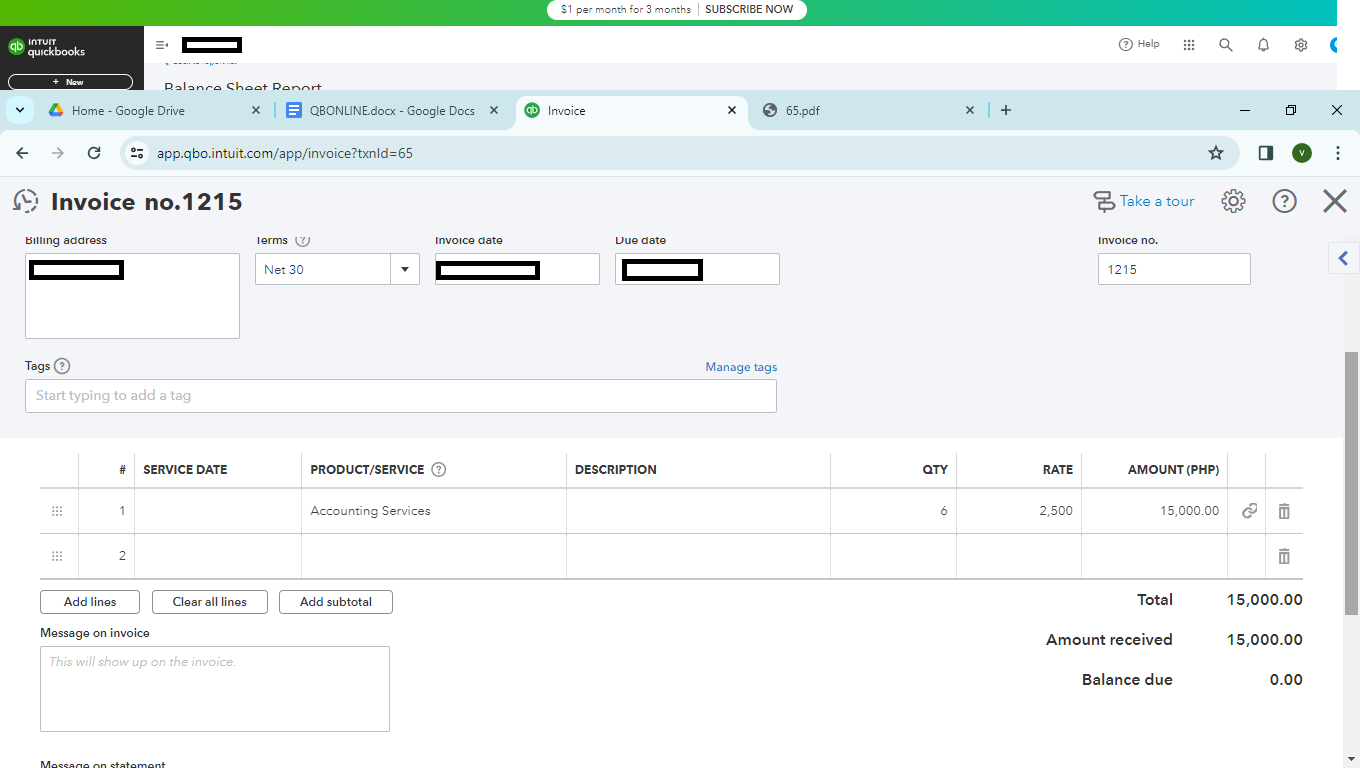Click the Product/Service cell on line 2
Viewport: 1360px width, 768px height.
(434, 556)
